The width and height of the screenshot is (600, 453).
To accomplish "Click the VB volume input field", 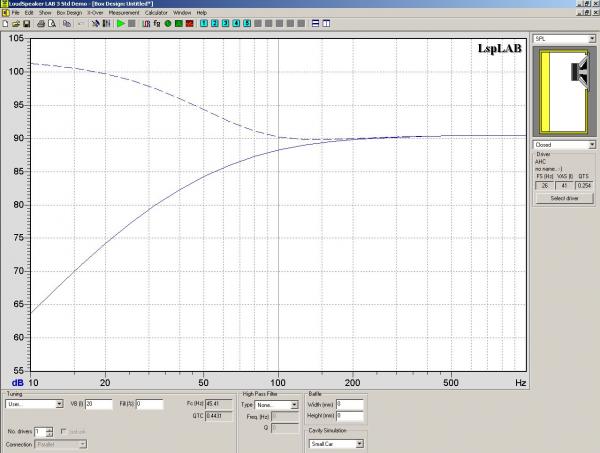I will coord(100,404).
